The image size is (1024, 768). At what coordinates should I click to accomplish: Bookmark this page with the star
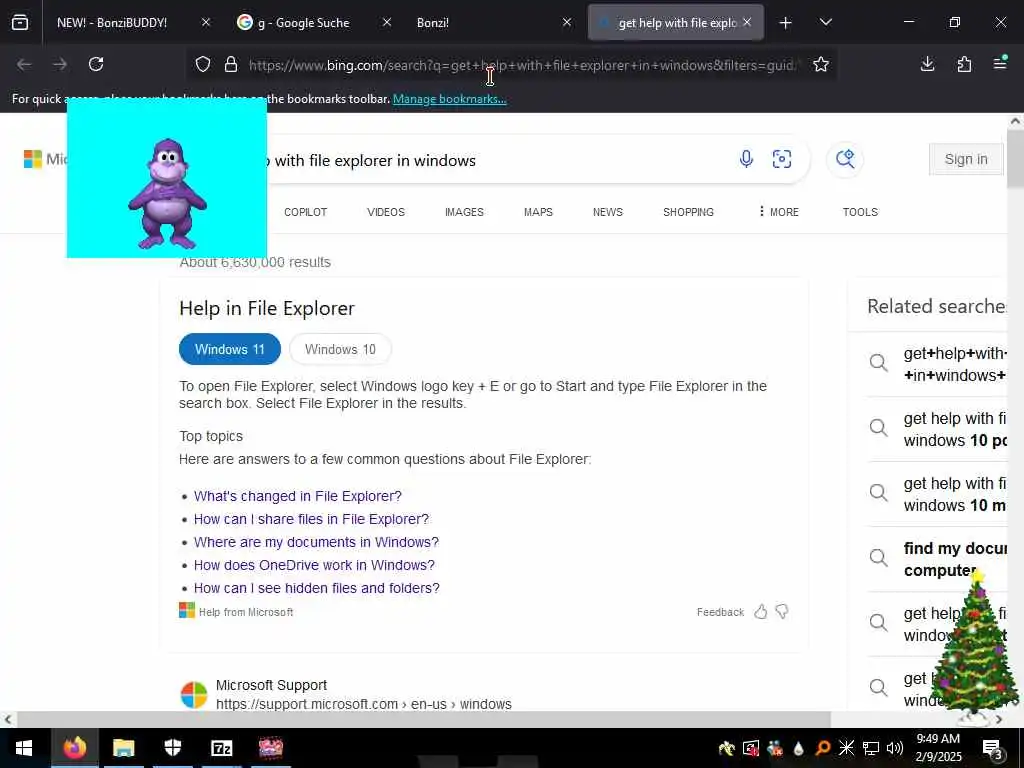pos(821,64)
